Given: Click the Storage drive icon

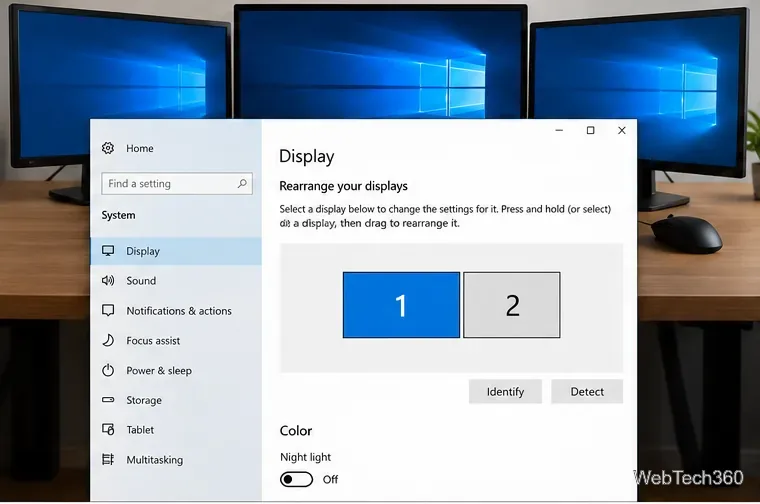Looking at the screenshot, I should (108, 400).
